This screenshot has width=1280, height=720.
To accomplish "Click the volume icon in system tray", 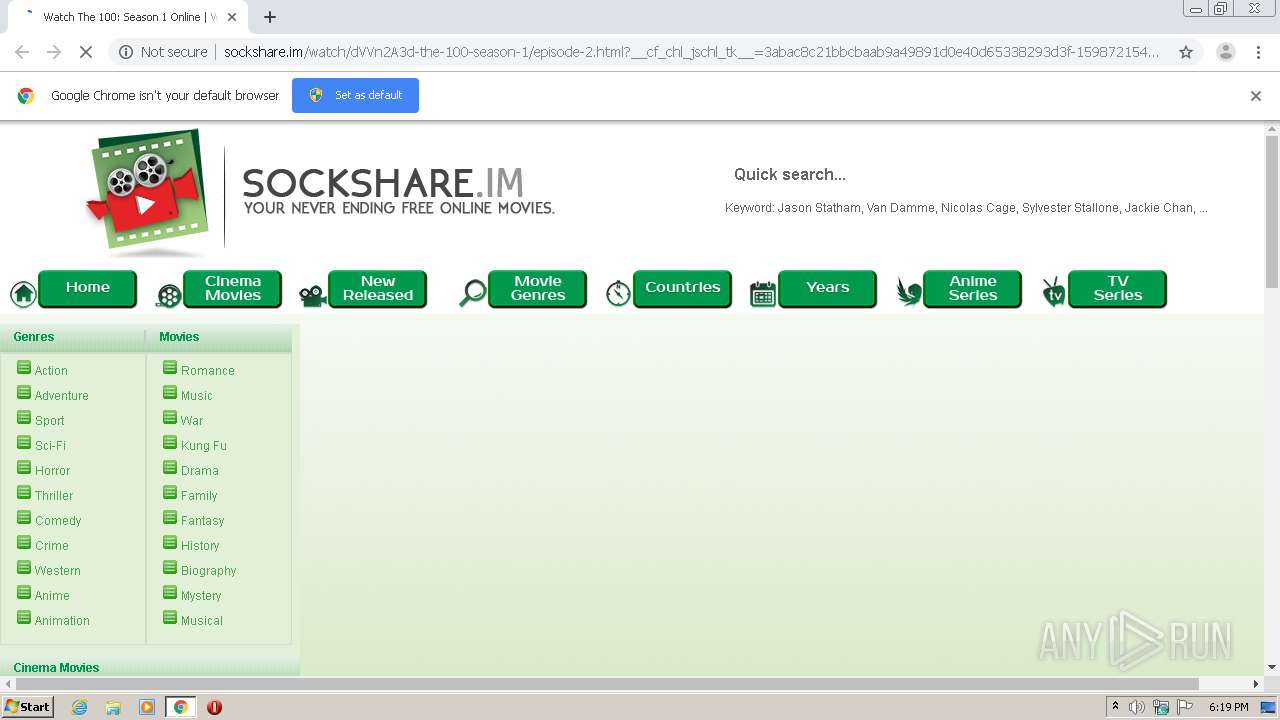I will [1137, 707].
